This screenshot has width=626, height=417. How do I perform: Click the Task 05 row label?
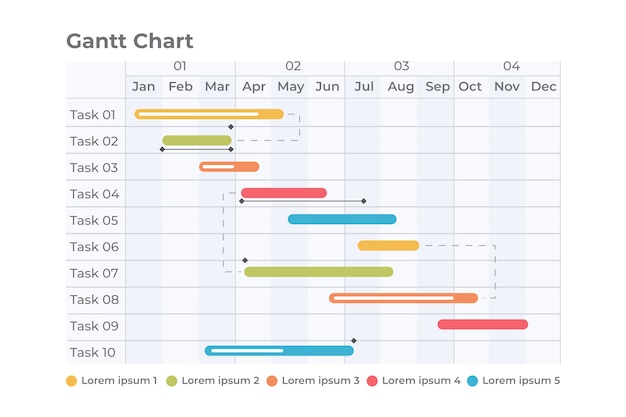pos(94,220)
